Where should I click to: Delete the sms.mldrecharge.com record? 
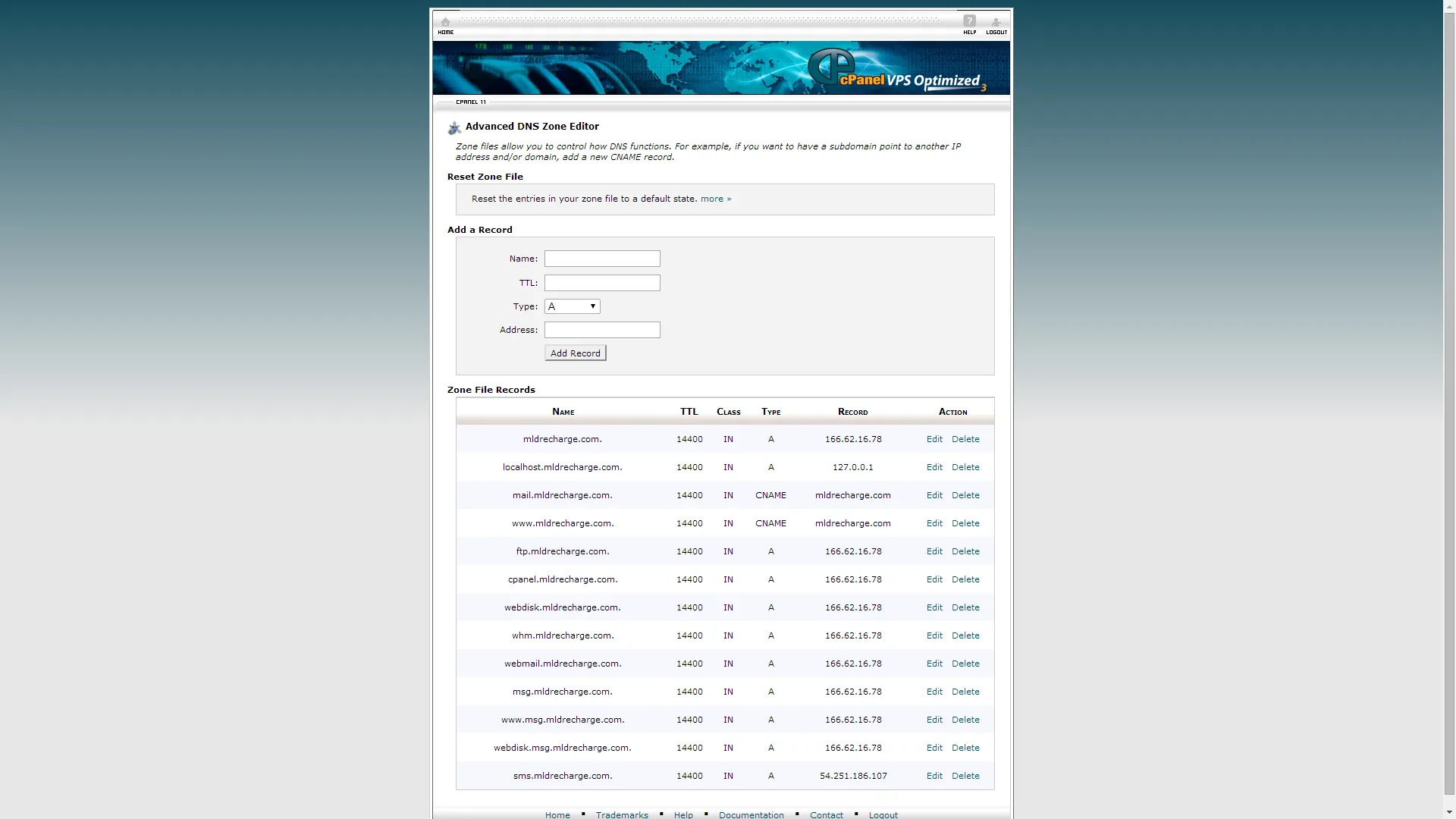(x=965, y=776)
